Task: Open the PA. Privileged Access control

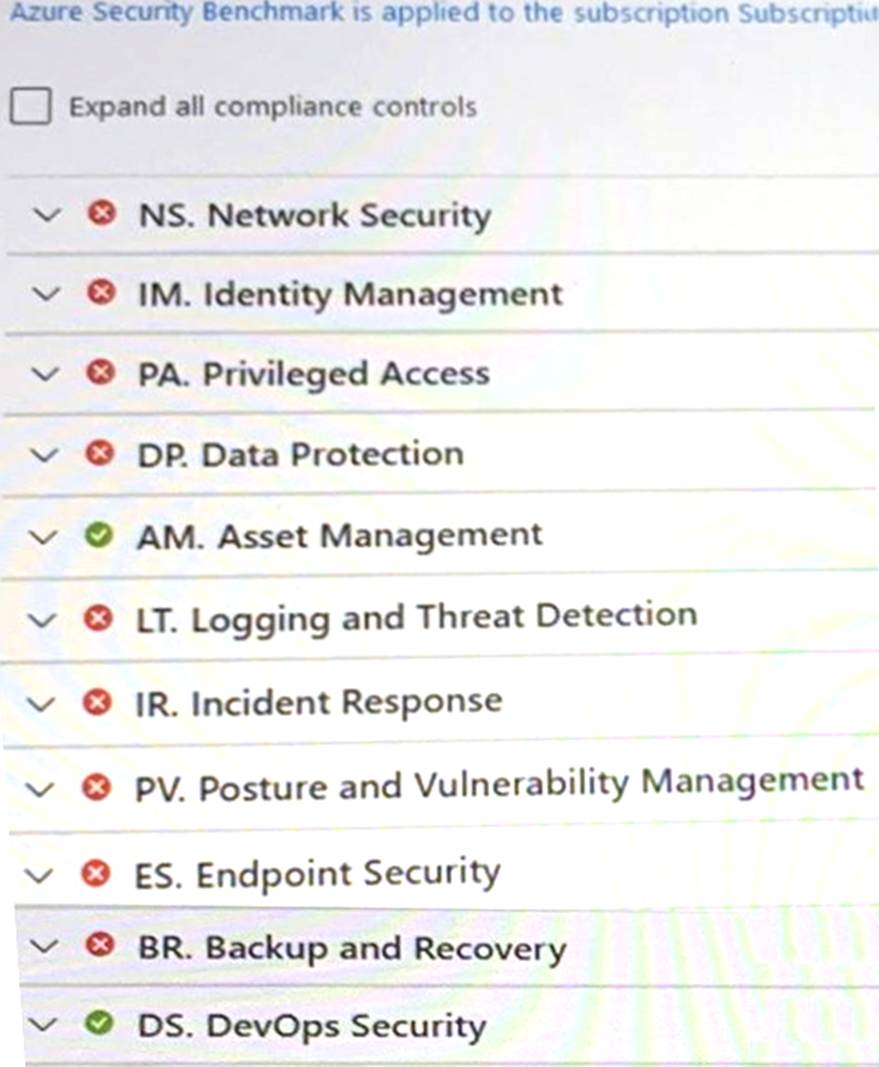Action: click(313, 374)
